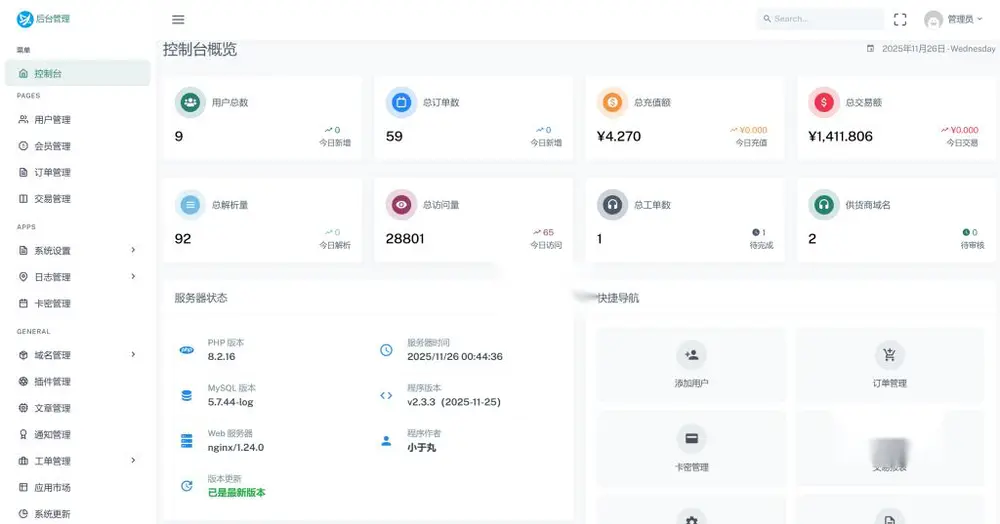Click the 总访问量 eye icon

(401, 205)
